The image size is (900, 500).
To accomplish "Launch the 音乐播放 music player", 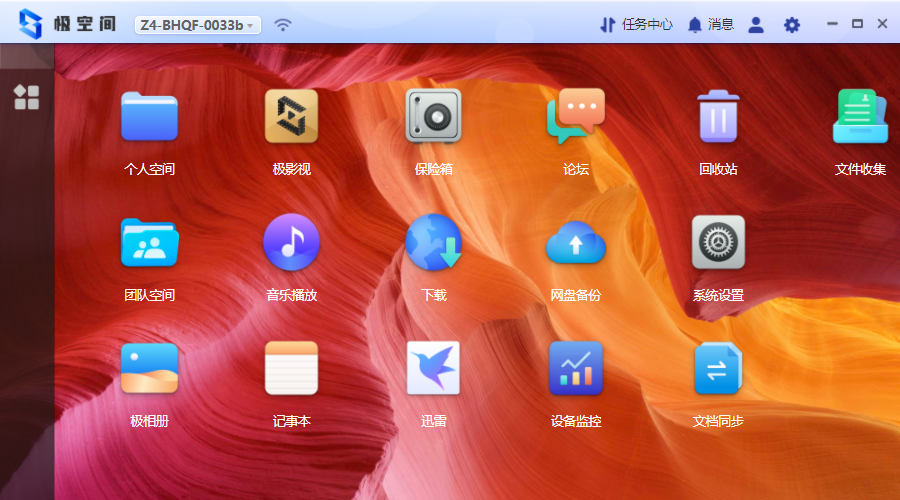I will point(291,243).
